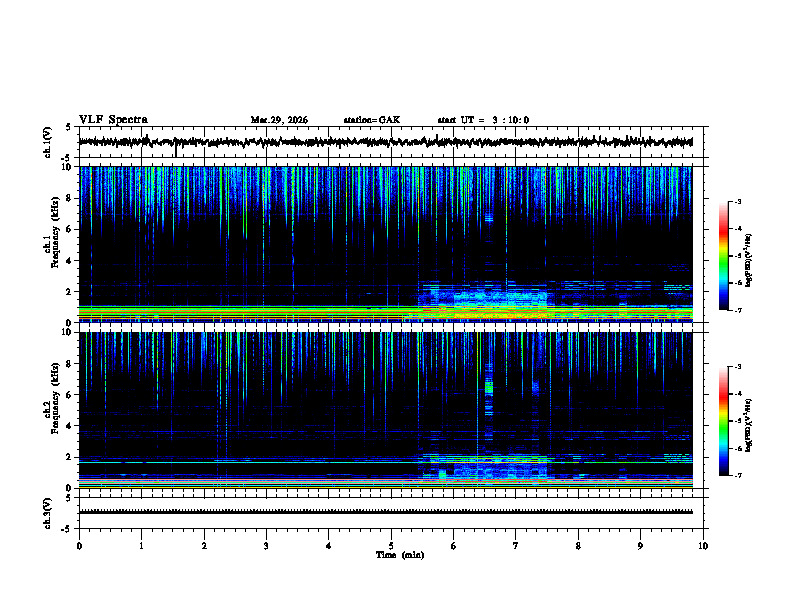Click the "-3" tick on upper color bar

click(737, 201)
